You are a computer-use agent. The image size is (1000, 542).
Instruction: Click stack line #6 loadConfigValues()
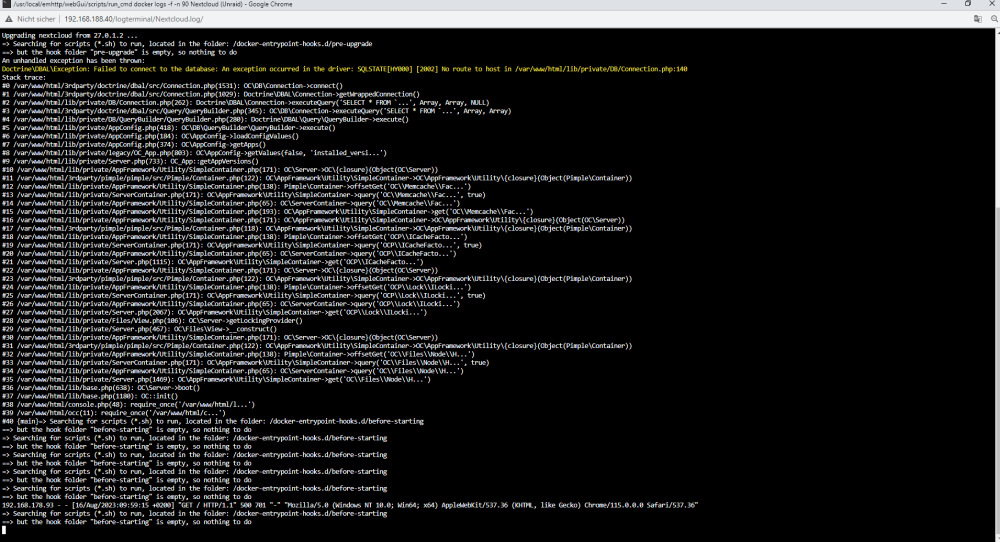click(150, 136)
